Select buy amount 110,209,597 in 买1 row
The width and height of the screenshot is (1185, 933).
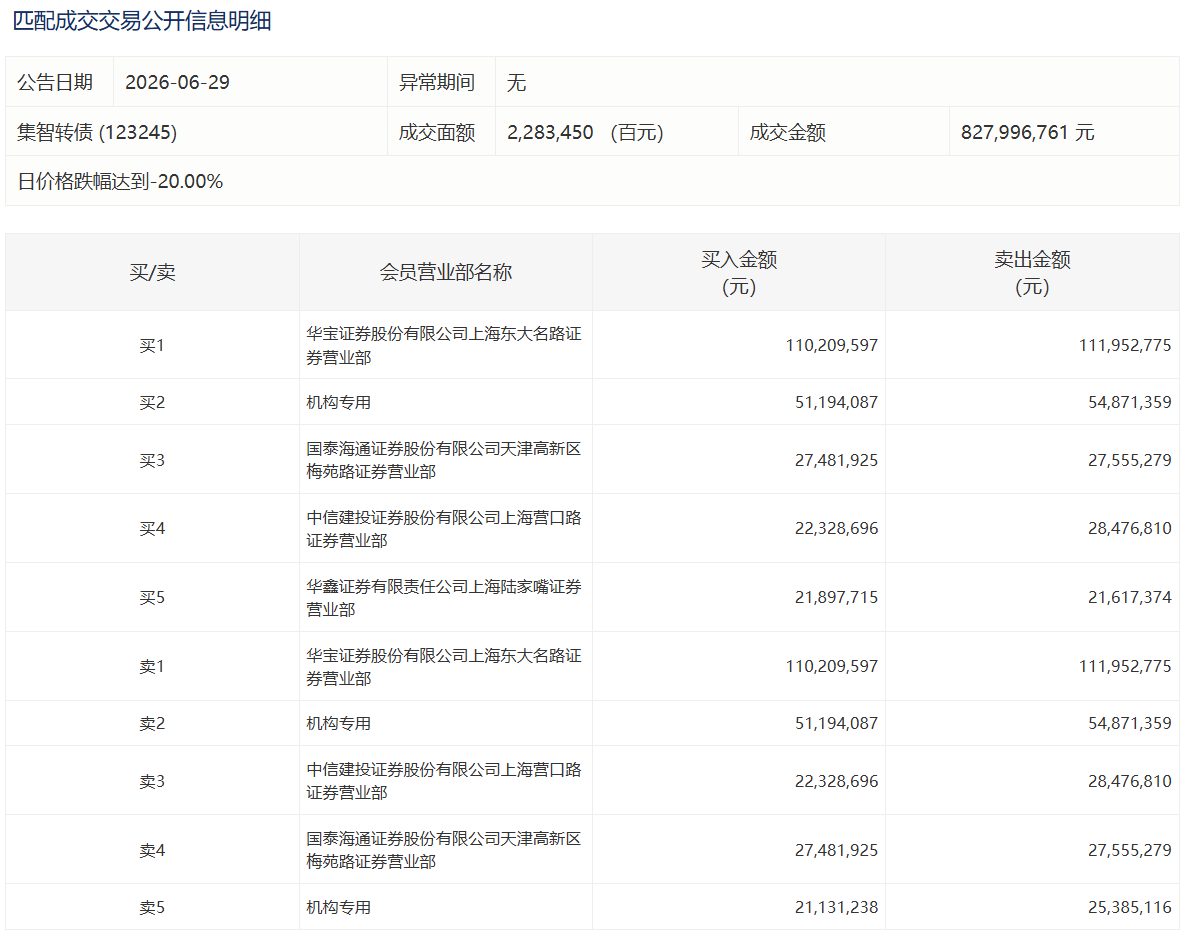pyautogui.click(x=831, y=345)
